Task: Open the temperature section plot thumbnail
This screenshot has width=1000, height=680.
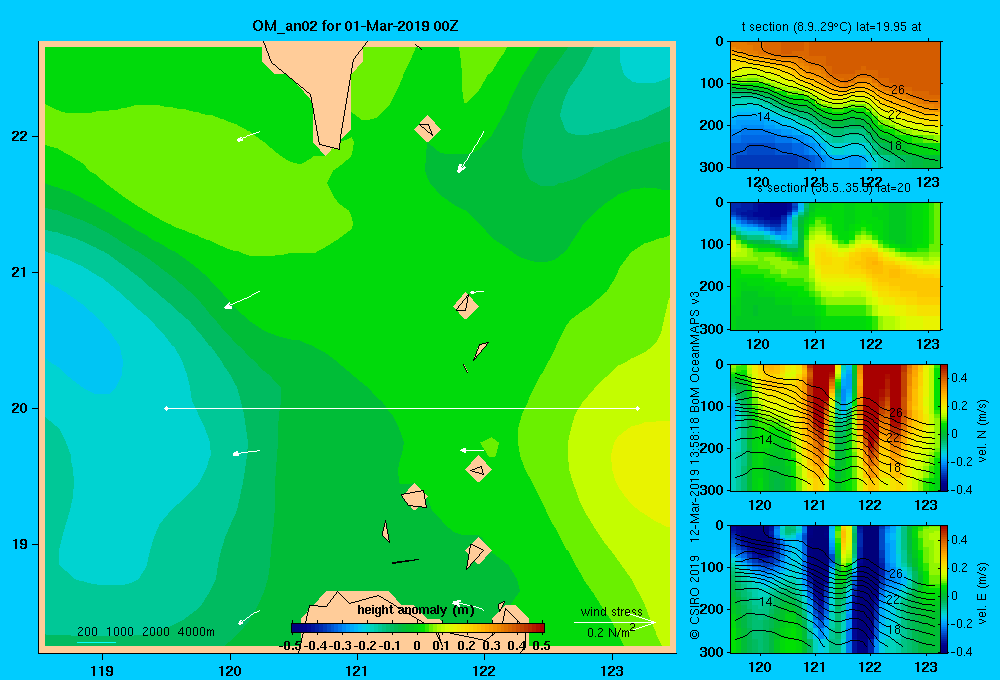Action: click(835, 105)
